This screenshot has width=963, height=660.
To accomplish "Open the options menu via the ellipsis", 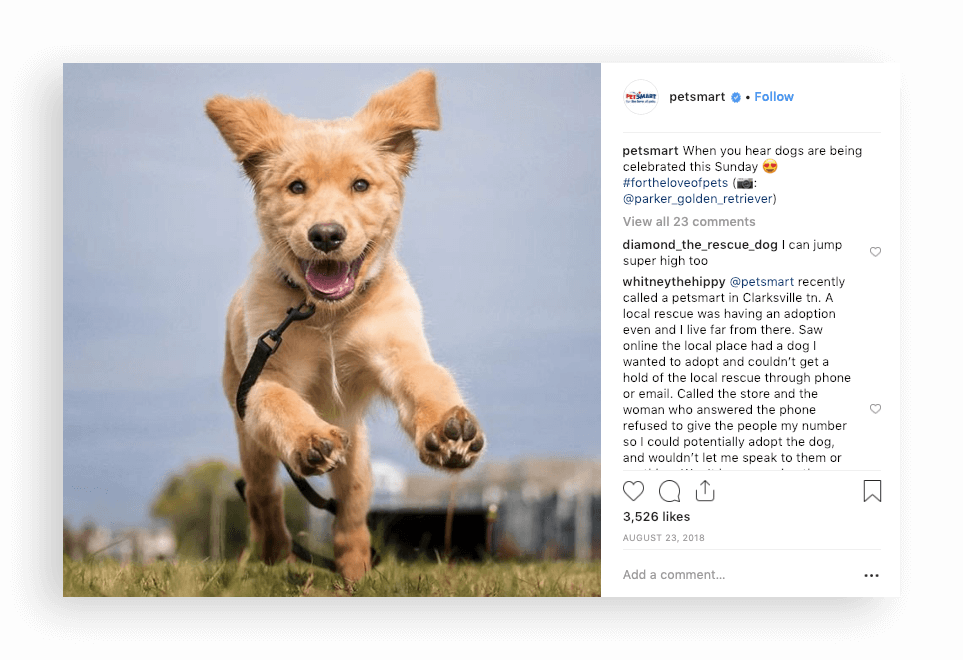I will [x=871, y=575].
